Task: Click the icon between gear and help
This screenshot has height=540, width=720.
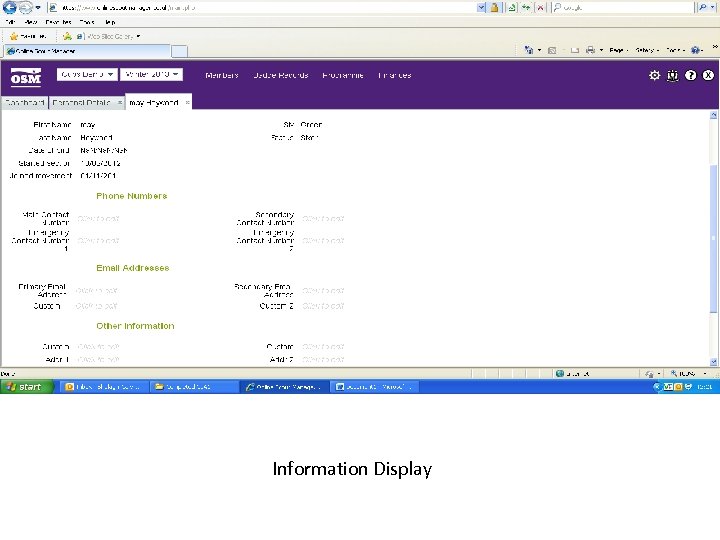Action: click(x=672, y=75)
